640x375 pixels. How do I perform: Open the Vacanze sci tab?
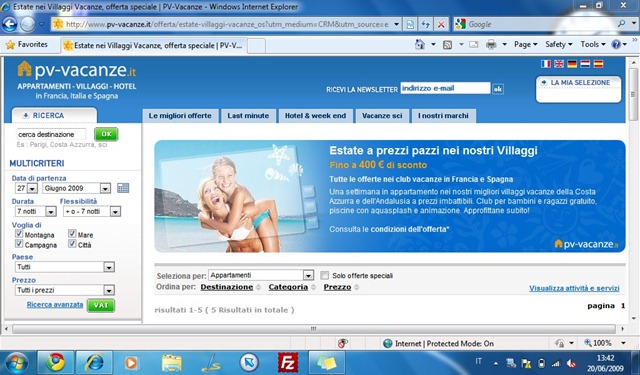click(x=382, y=116)
